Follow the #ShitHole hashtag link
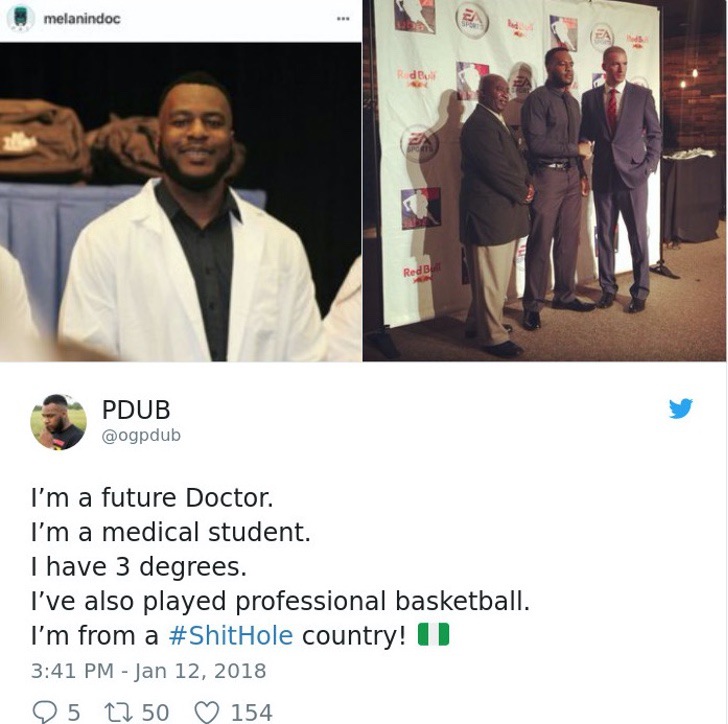728x724 pixels. coord(231,635)
